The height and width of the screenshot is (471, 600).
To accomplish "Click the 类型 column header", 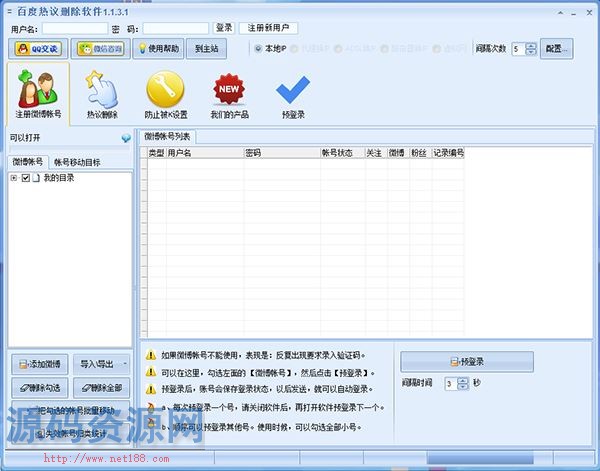I will click(157, 153).
